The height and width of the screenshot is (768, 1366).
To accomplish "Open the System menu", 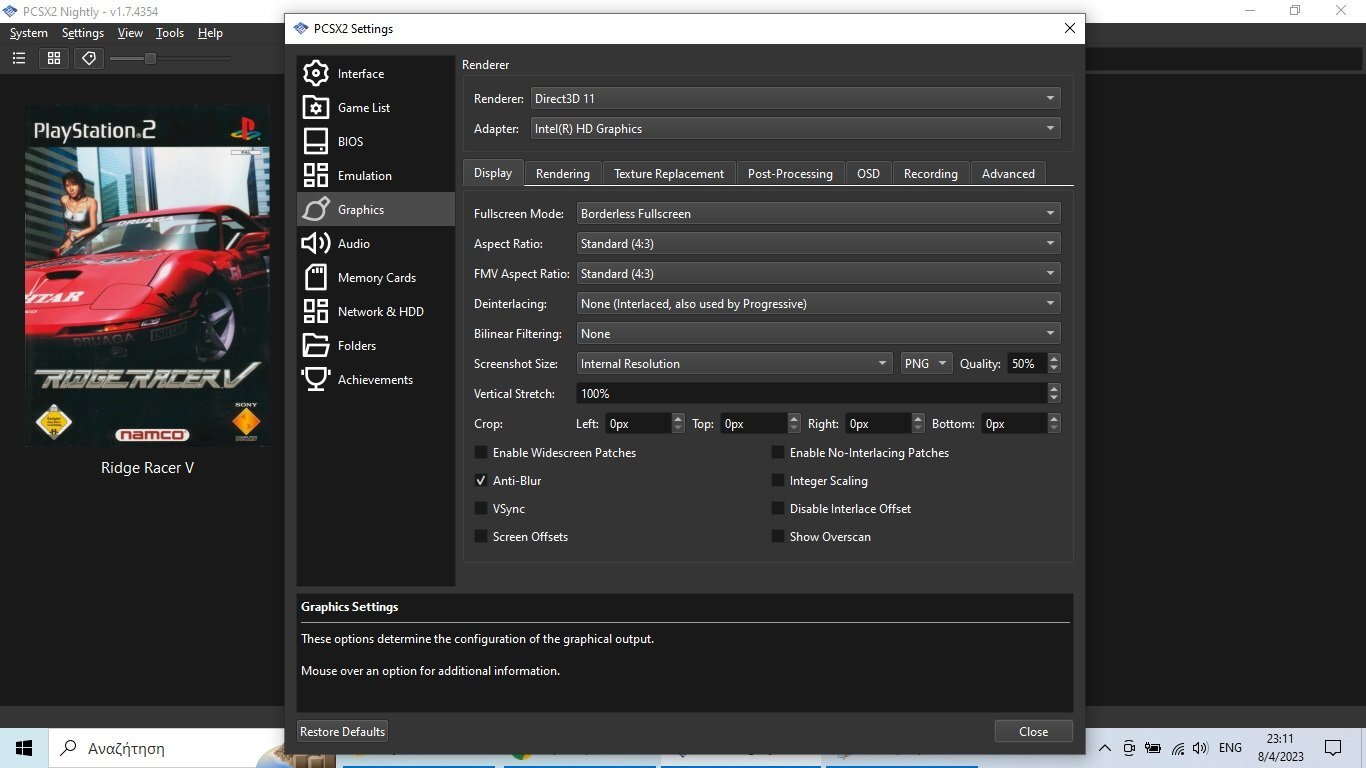I will [x=29, y=33].
